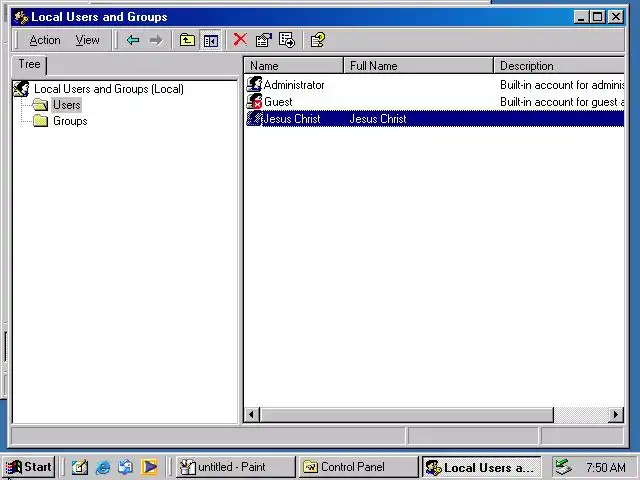The height and width of the screenshot is (480, 640).
Task: Click the Back arrow toolbar icon
Action: click(133, 40)
